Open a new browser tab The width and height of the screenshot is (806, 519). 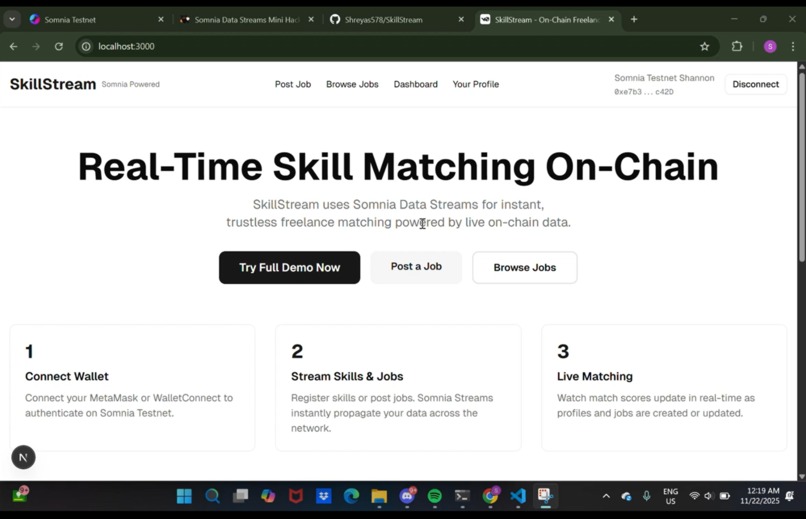[x=634, y=20]
